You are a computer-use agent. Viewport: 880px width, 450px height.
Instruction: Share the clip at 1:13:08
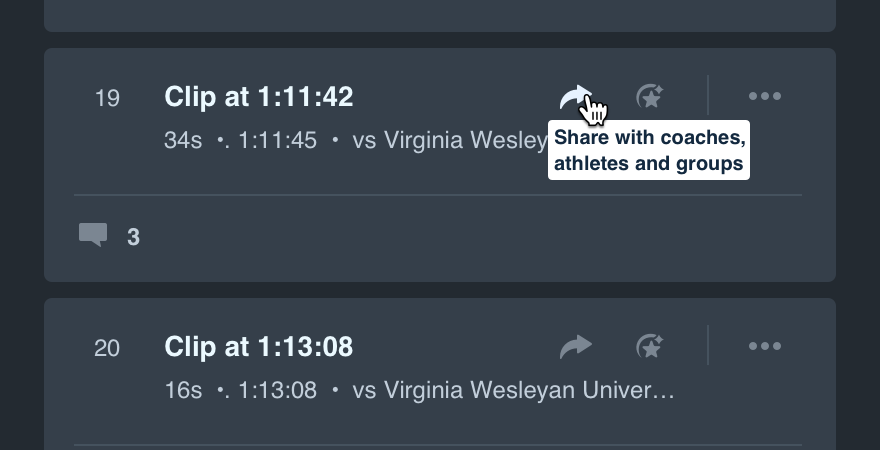click(576, 346)
